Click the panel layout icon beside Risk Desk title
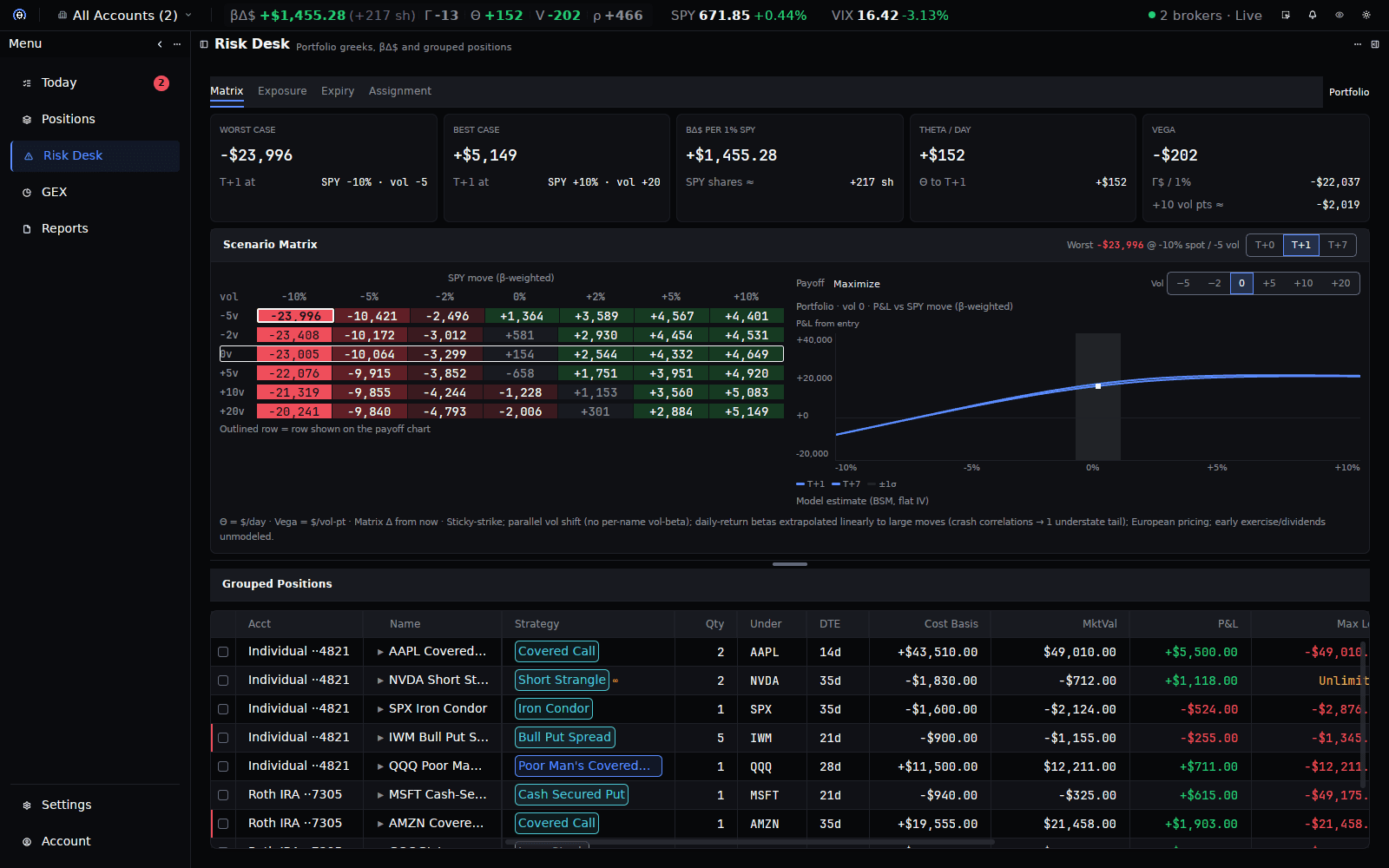 204,44
